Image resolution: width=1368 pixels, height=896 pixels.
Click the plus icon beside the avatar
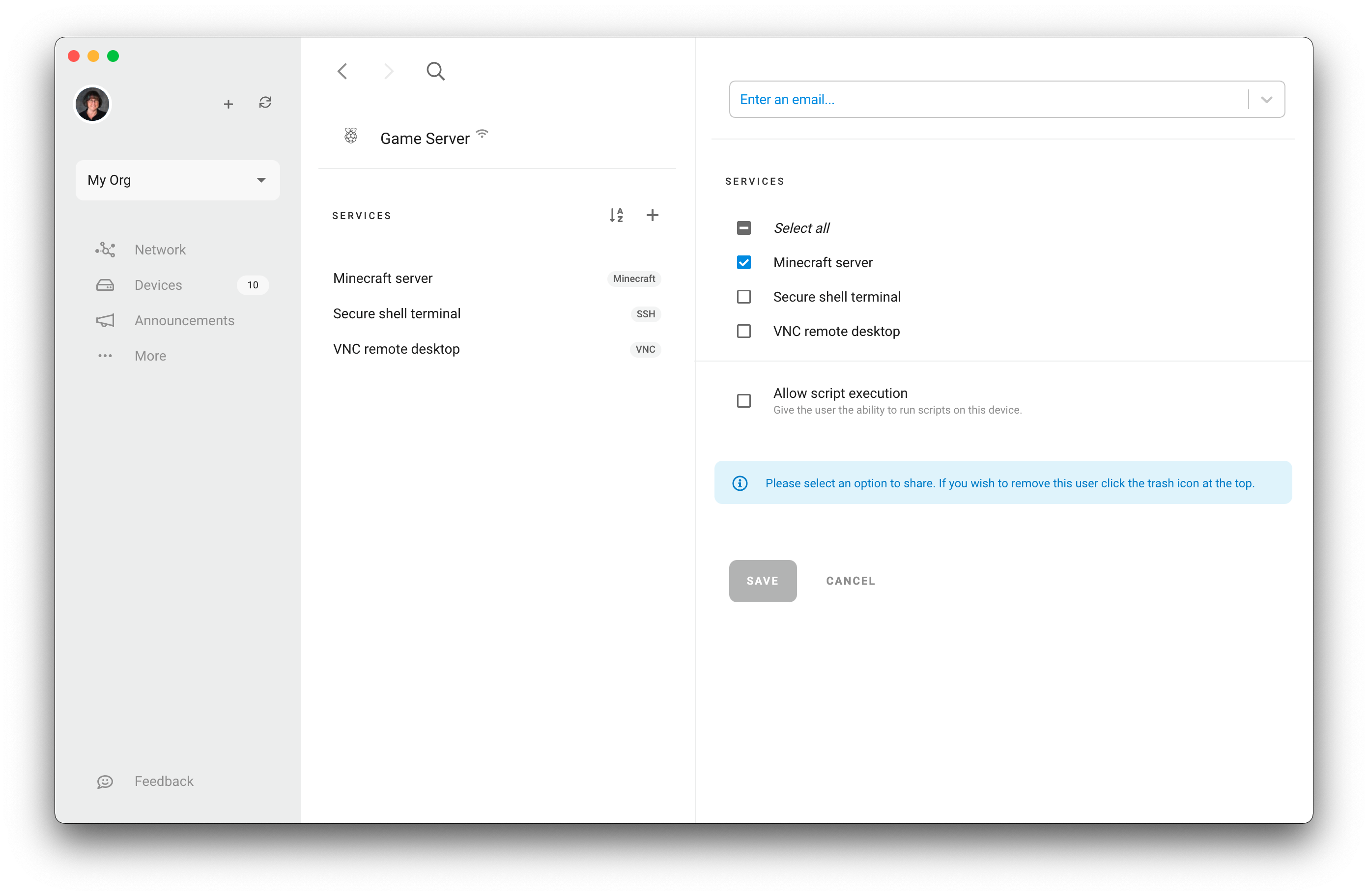[x=228, y=104]
